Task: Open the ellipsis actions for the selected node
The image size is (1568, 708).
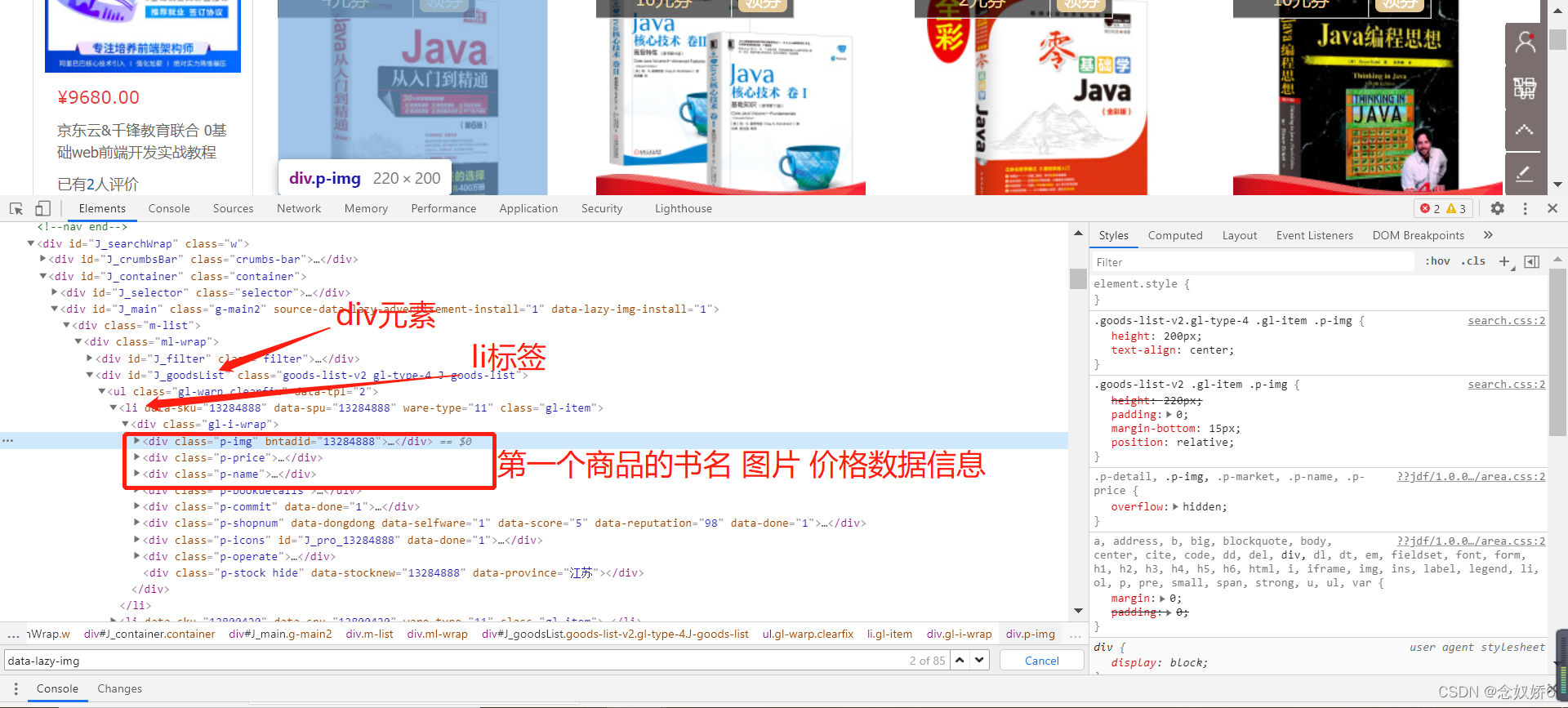Action: (7, 441)
